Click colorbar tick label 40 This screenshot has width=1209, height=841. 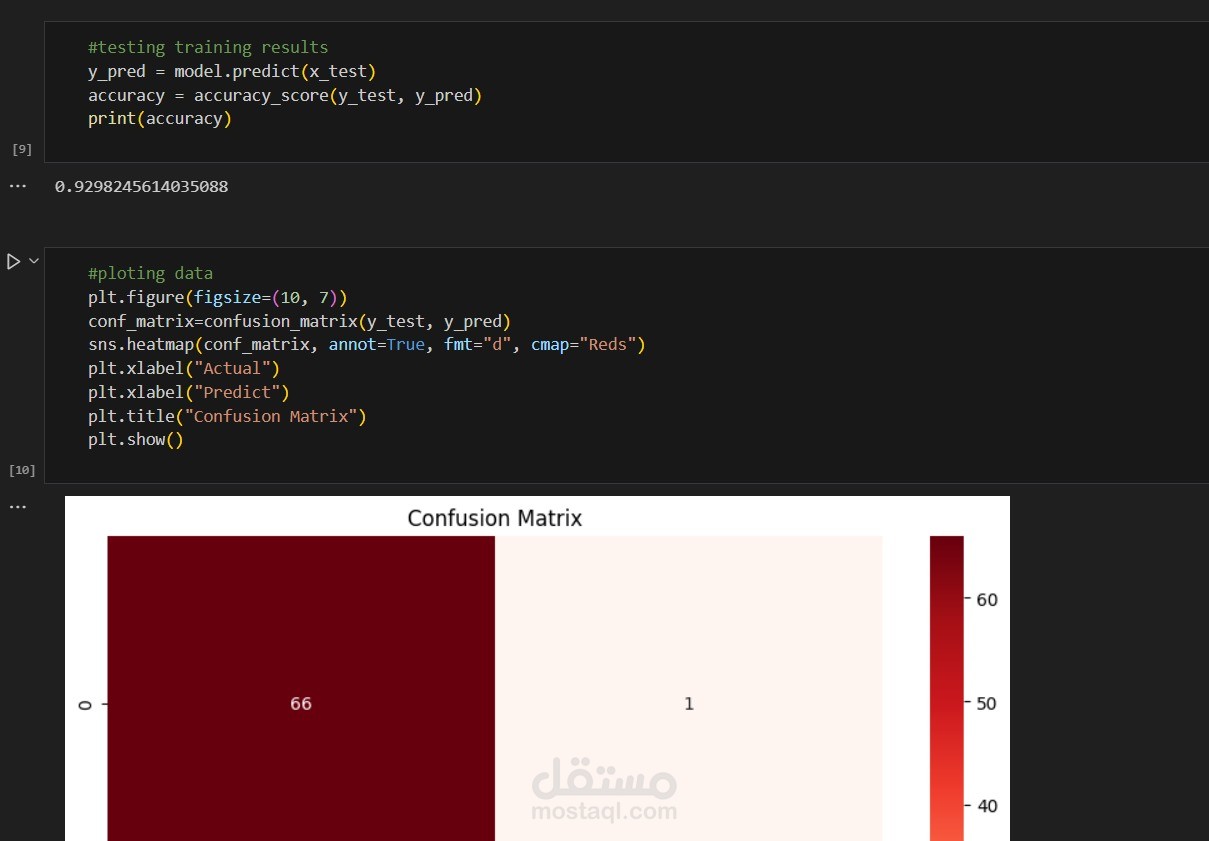click(985, 806)
